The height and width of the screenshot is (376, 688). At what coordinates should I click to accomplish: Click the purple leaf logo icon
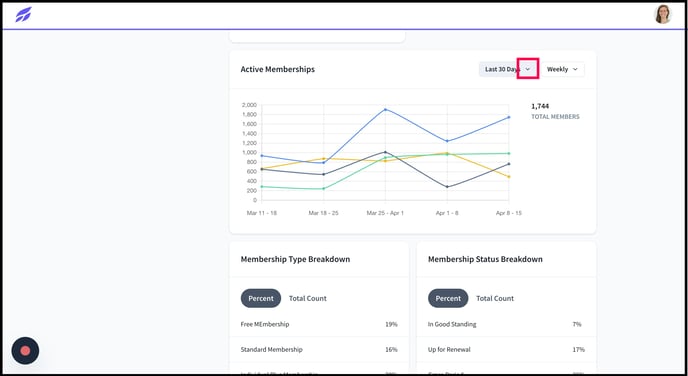point(23,14)
